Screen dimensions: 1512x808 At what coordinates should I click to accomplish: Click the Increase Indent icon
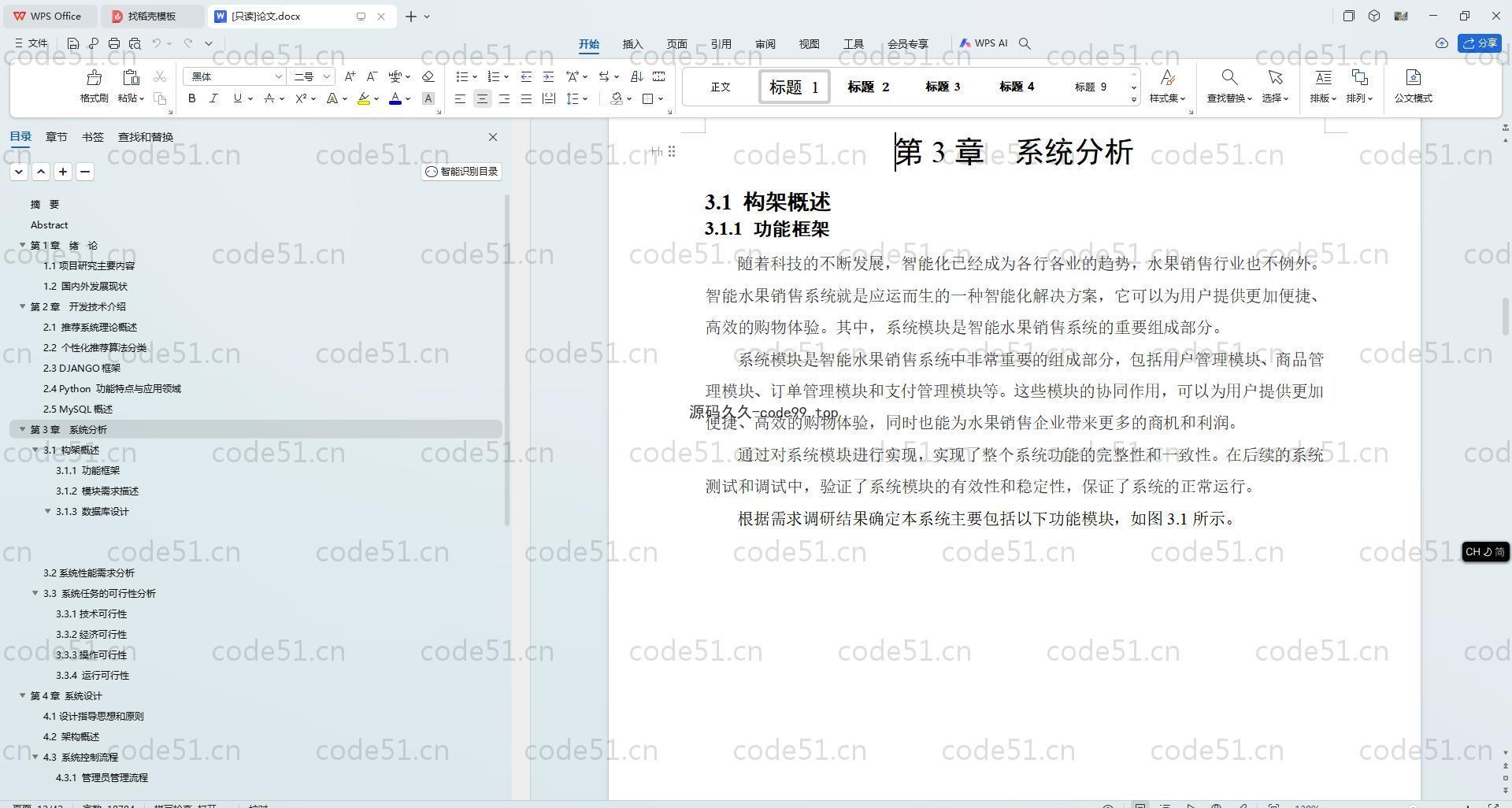[x=548, y=76]
